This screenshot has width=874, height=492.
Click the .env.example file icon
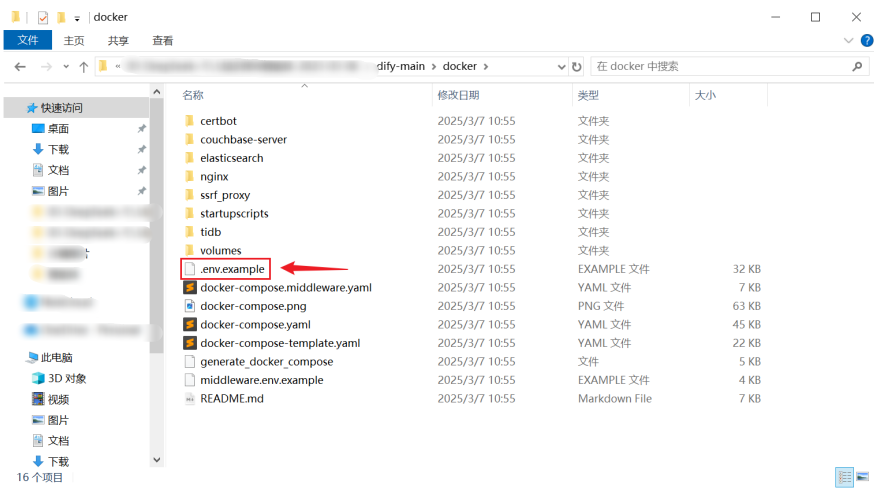coord(190,269)
